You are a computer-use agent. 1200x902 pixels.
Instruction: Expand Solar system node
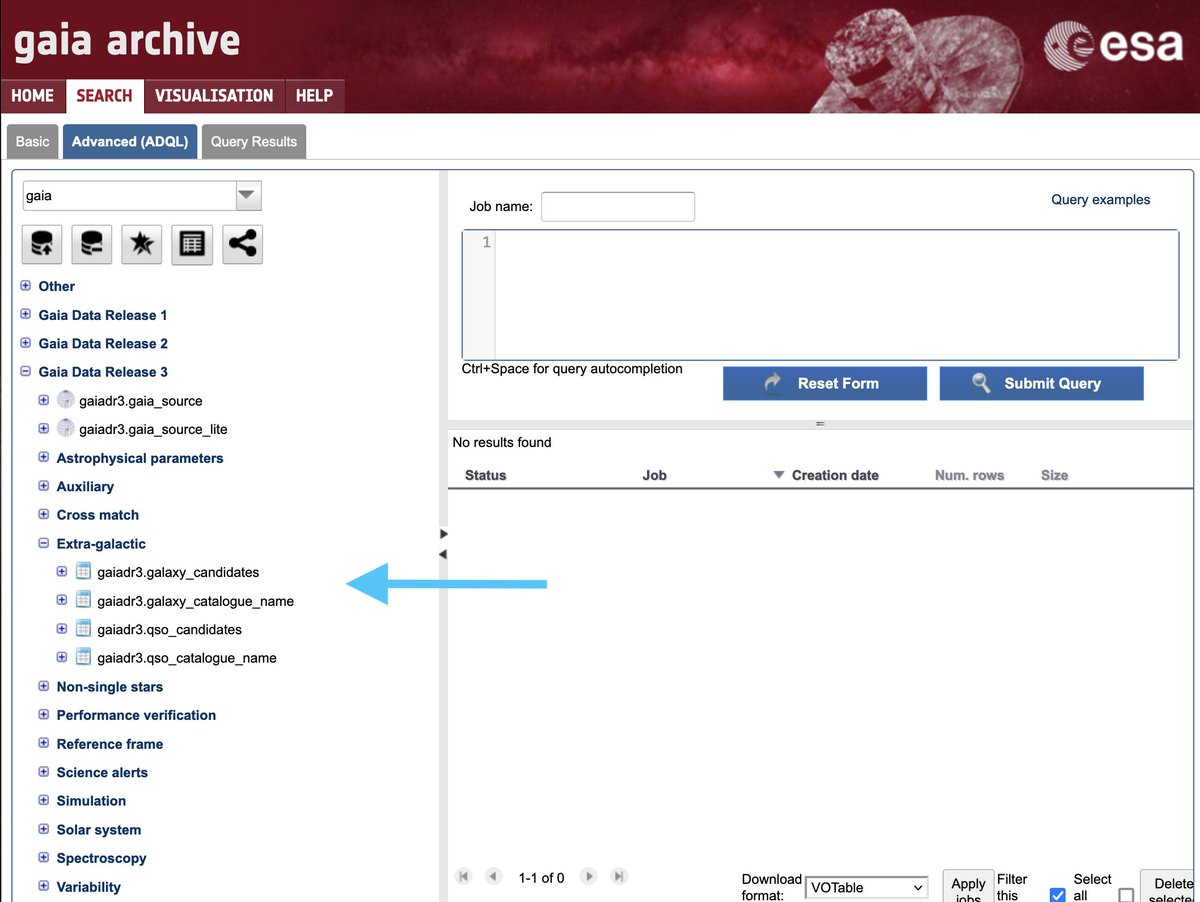44,829
